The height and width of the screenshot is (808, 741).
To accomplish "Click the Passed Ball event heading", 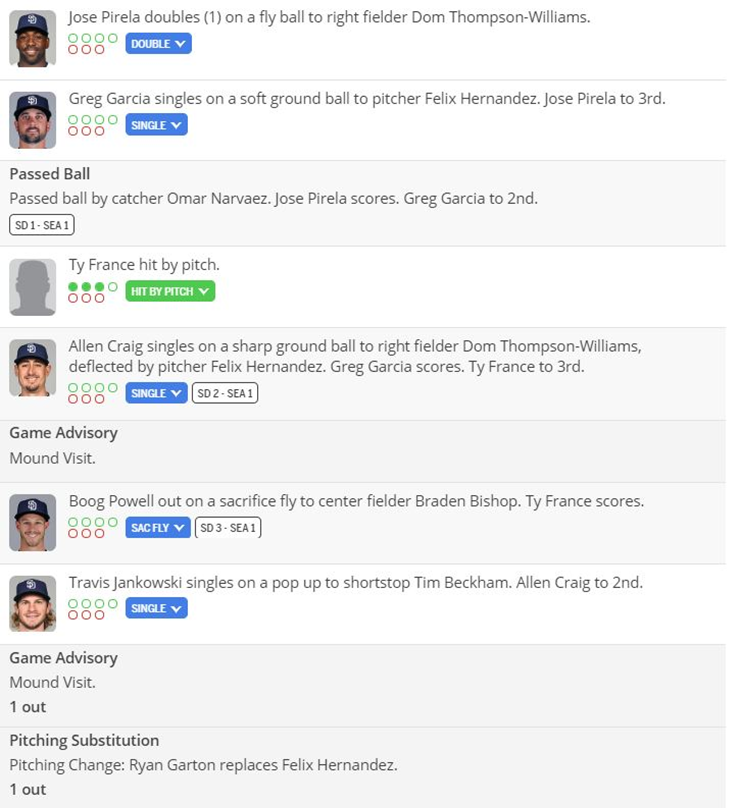I will (x=50, y=174).
